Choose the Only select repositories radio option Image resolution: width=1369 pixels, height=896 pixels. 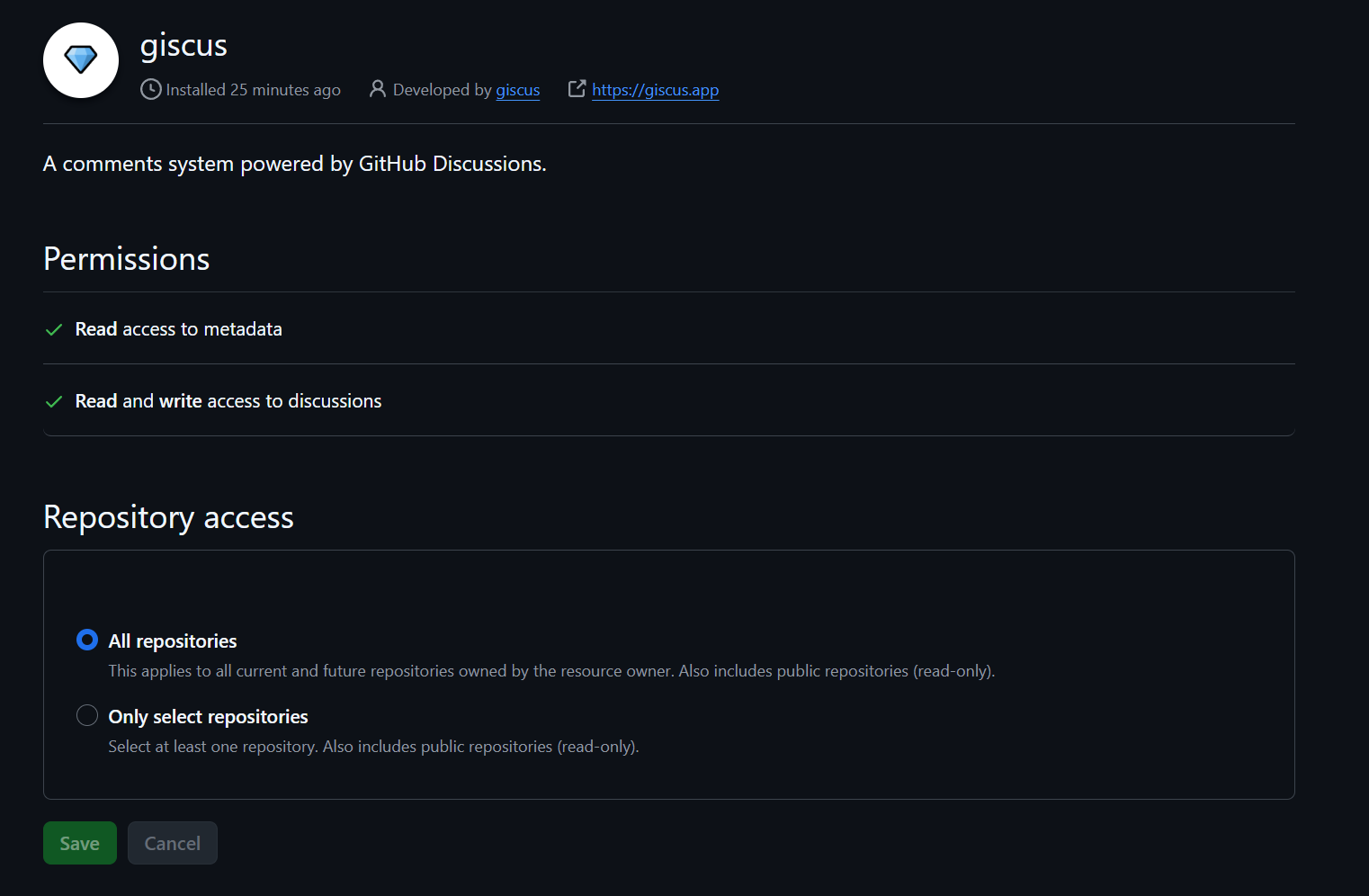coord(87,715)
